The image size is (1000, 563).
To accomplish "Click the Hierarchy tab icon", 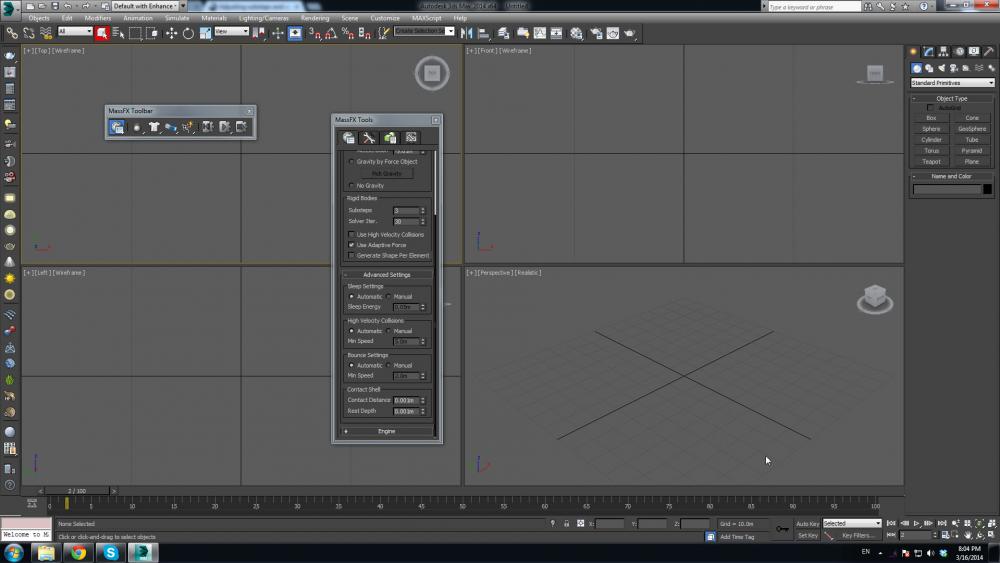I will (943, 51).
